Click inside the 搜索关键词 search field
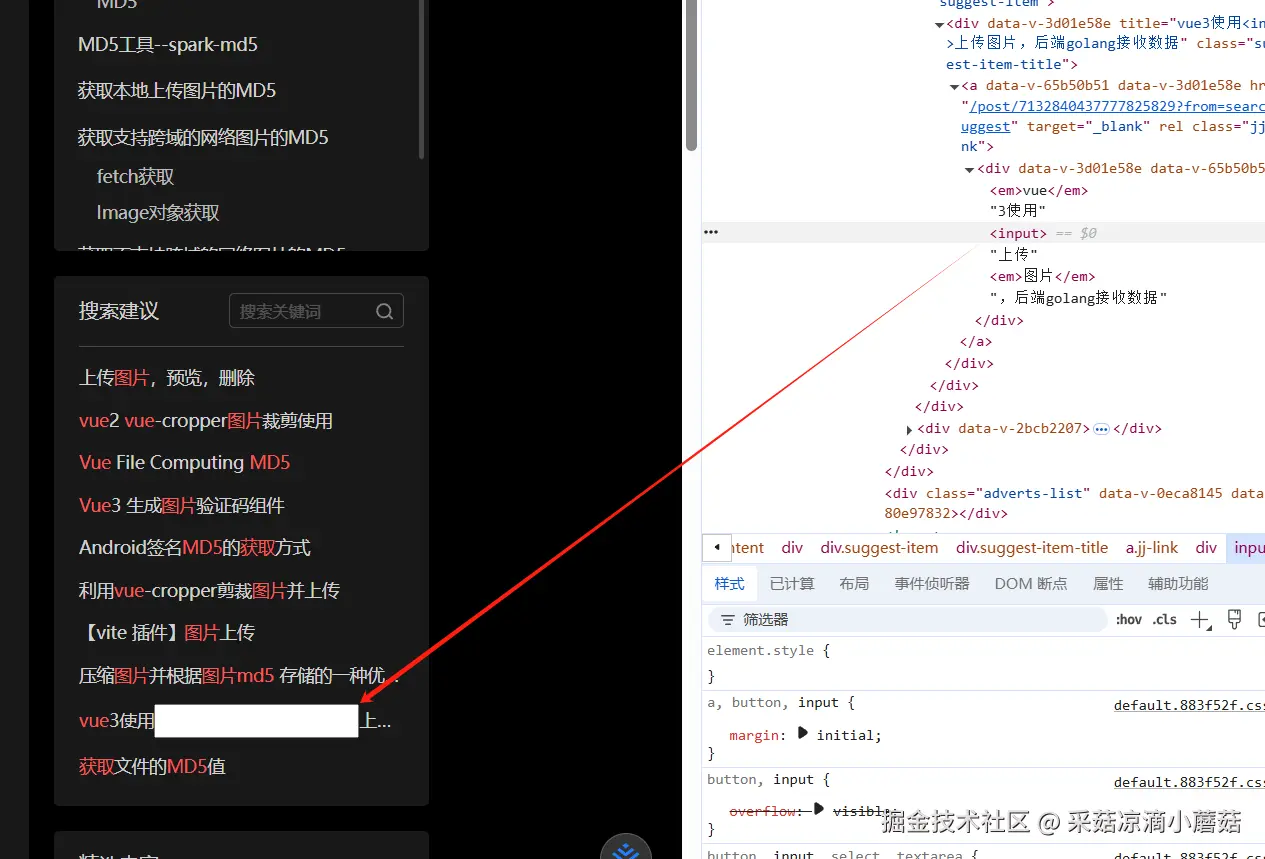Viewport: 1265px width, 859px height. (300, 311)
